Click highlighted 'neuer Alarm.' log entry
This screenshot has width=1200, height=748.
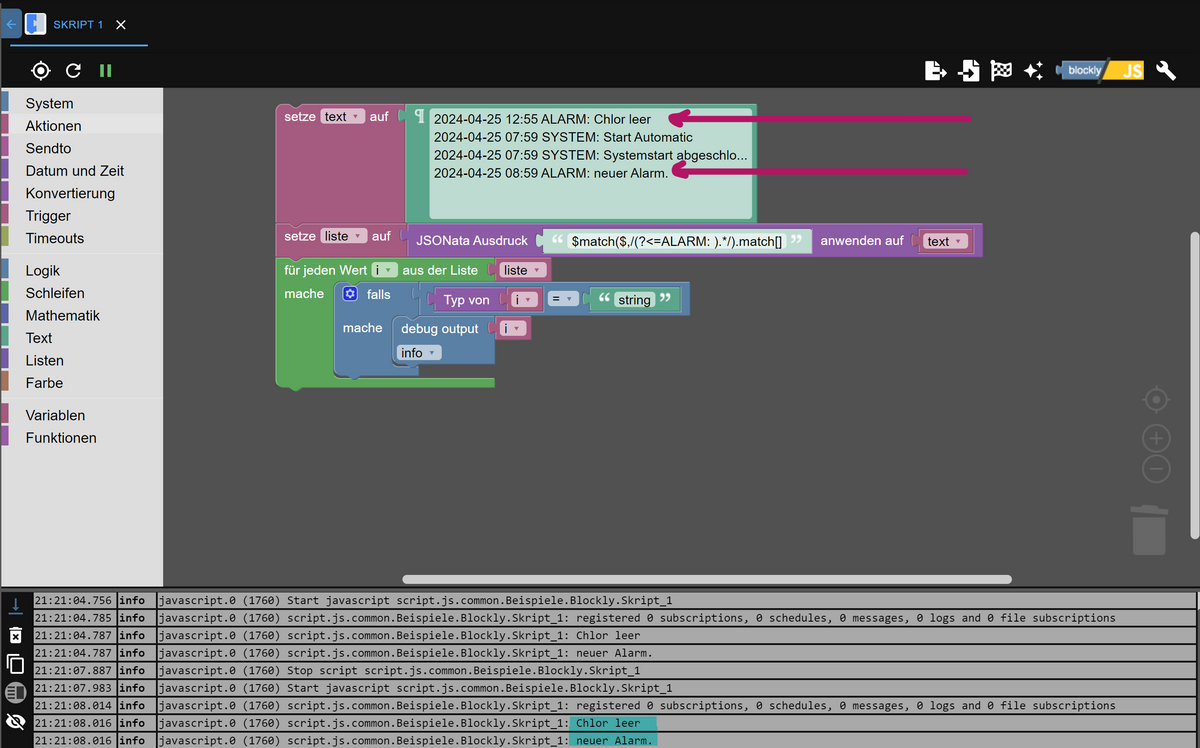(613, 741)
